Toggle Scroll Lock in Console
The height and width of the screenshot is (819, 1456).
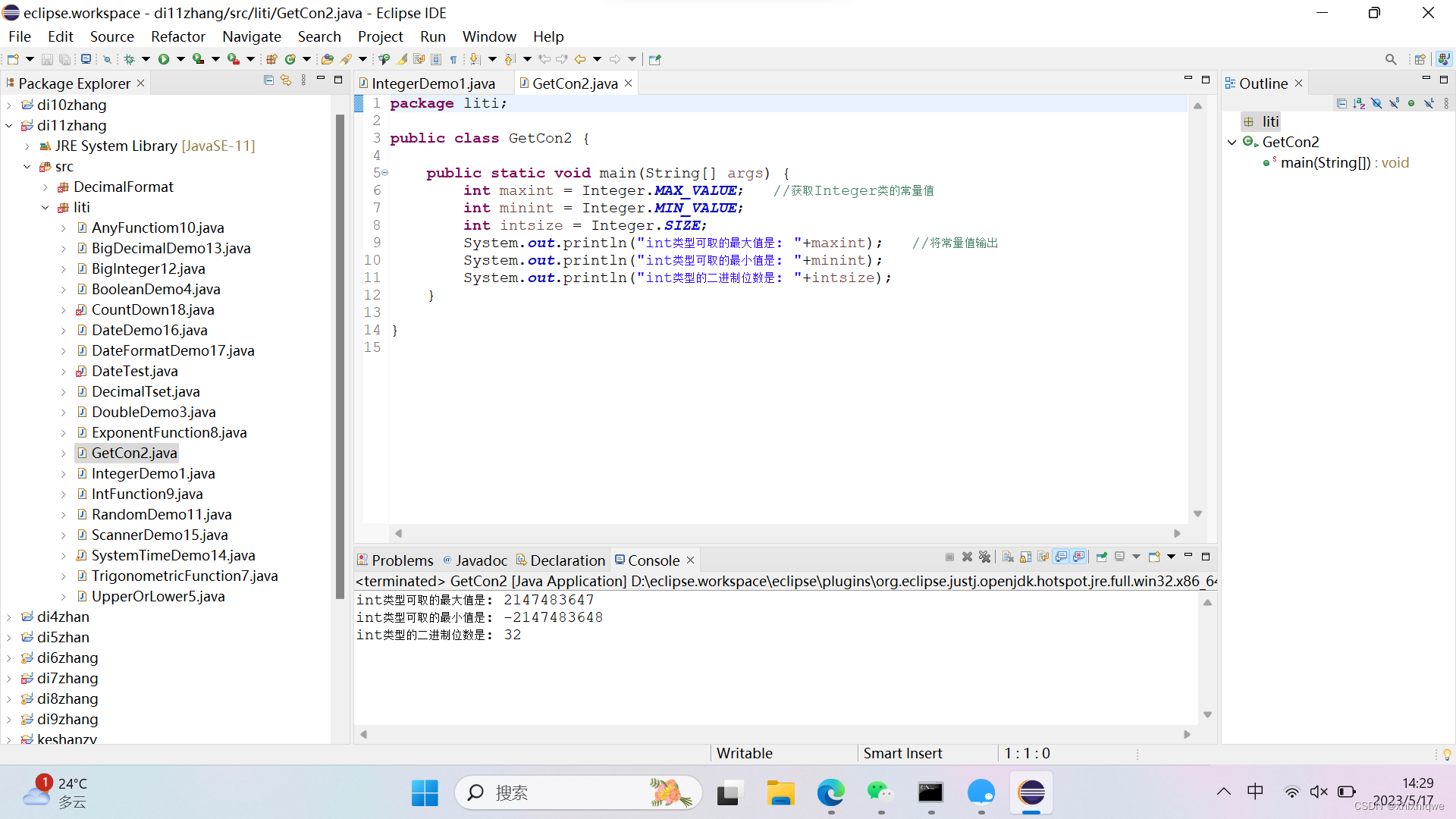coord(1025,557)
